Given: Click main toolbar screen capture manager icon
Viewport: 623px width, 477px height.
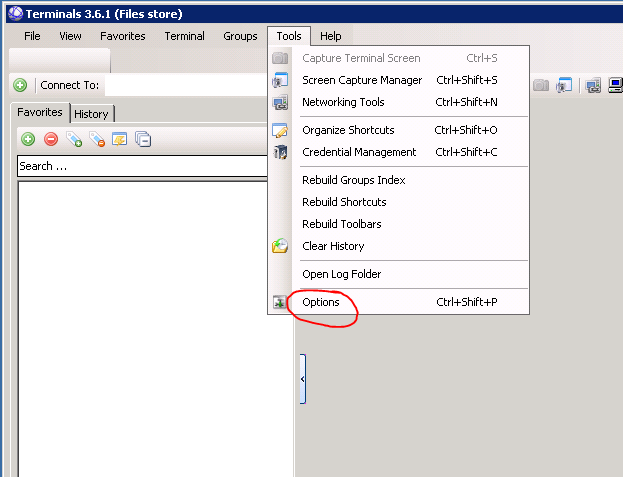Looking at the screenshot, I should [564, 85].
